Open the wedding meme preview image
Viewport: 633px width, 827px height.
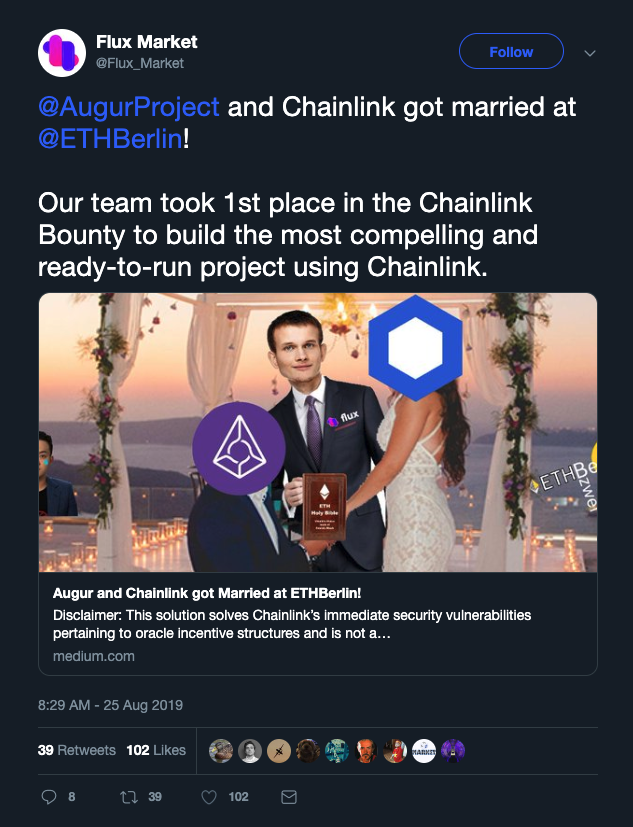click(x=318, y=432)
